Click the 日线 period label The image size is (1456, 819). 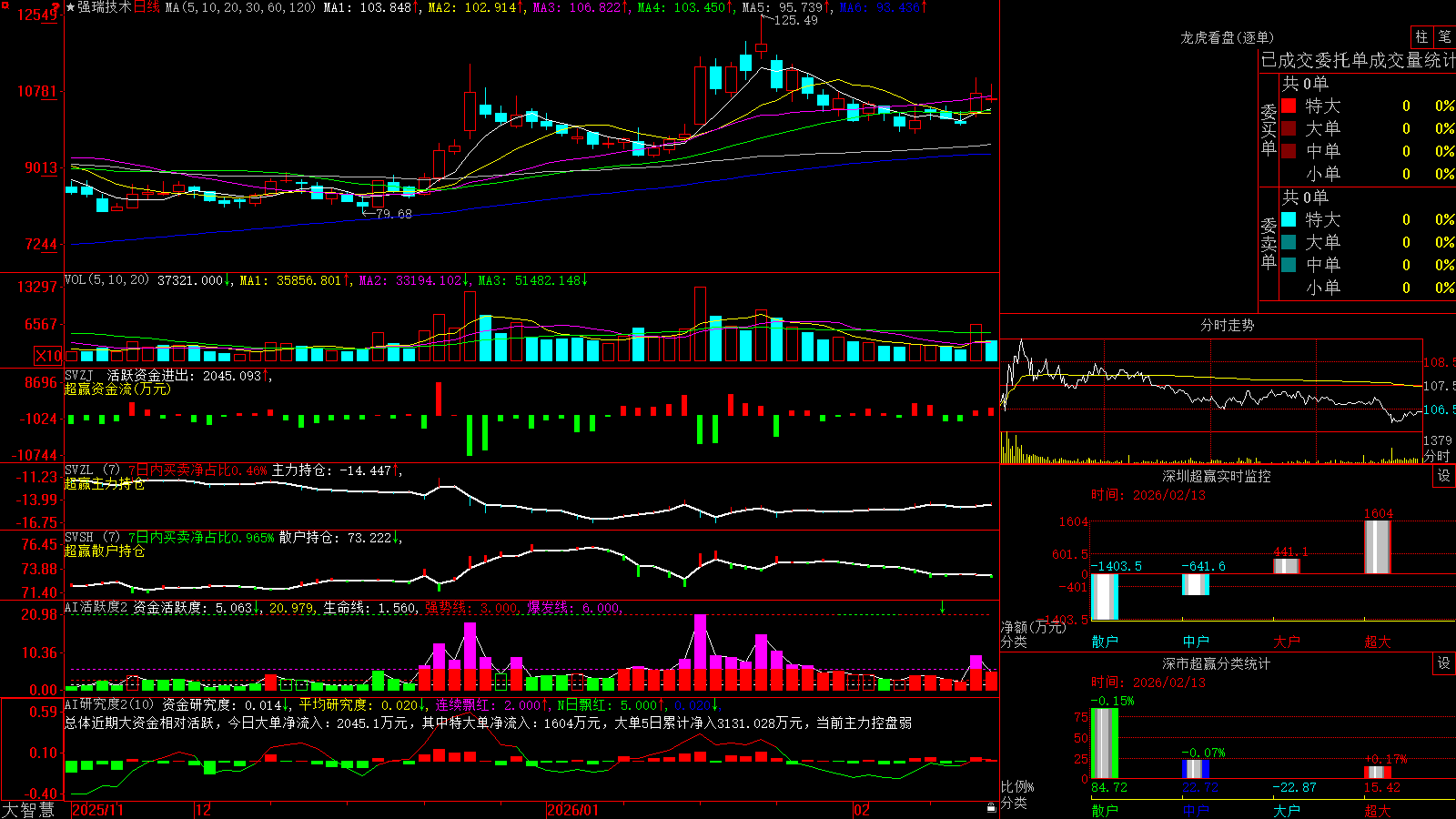point(147,7)
